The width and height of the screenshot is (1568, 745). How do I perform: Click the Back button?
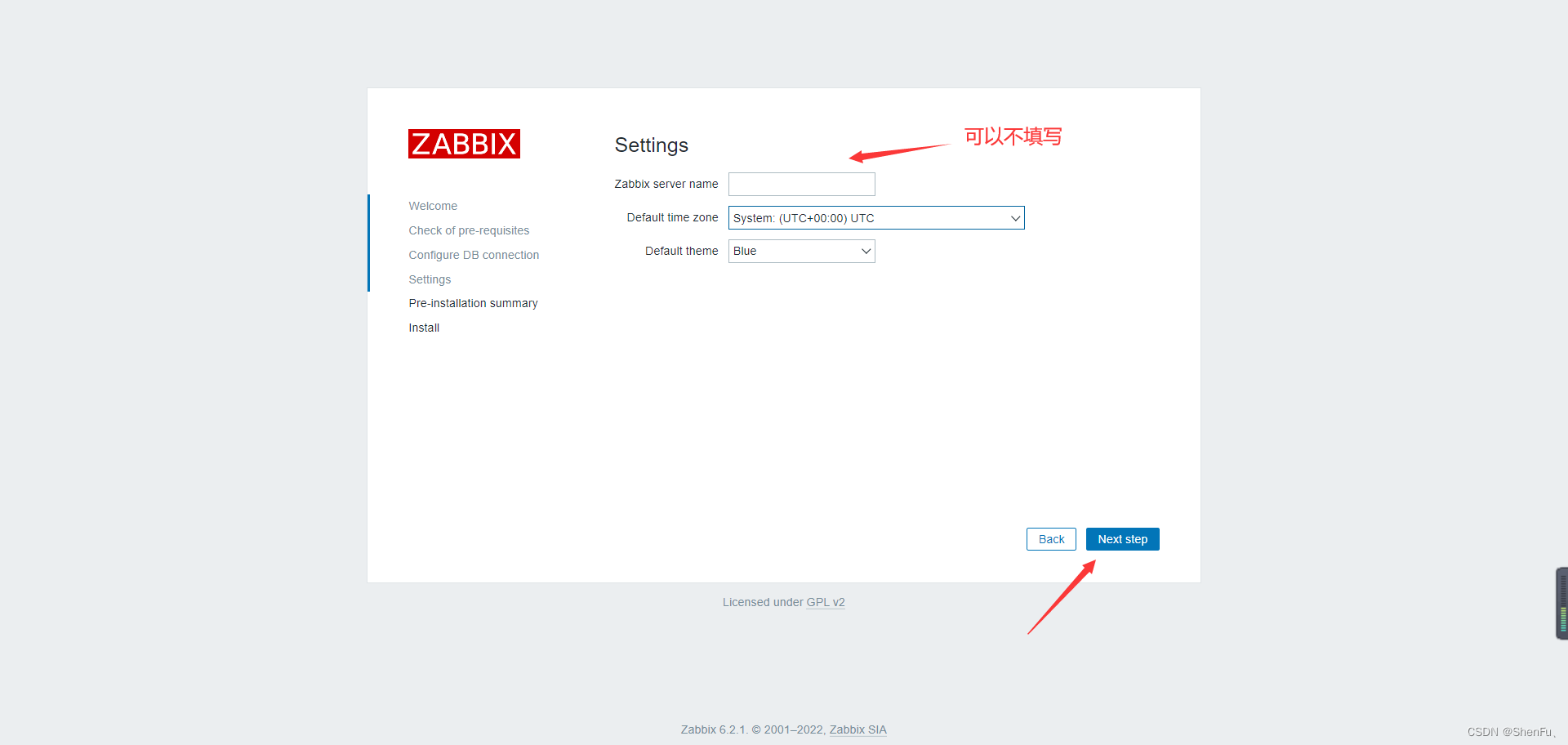pos(1051,539)
